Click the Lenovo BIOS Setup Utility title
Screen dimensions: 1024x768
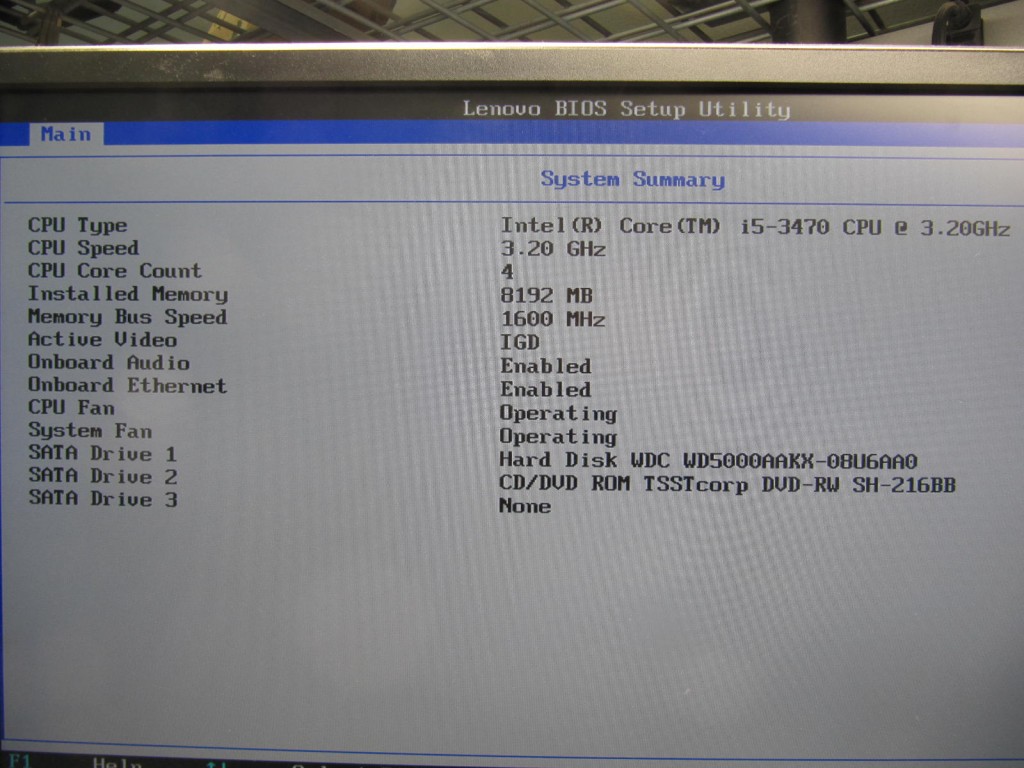click(x=626, y=108)
